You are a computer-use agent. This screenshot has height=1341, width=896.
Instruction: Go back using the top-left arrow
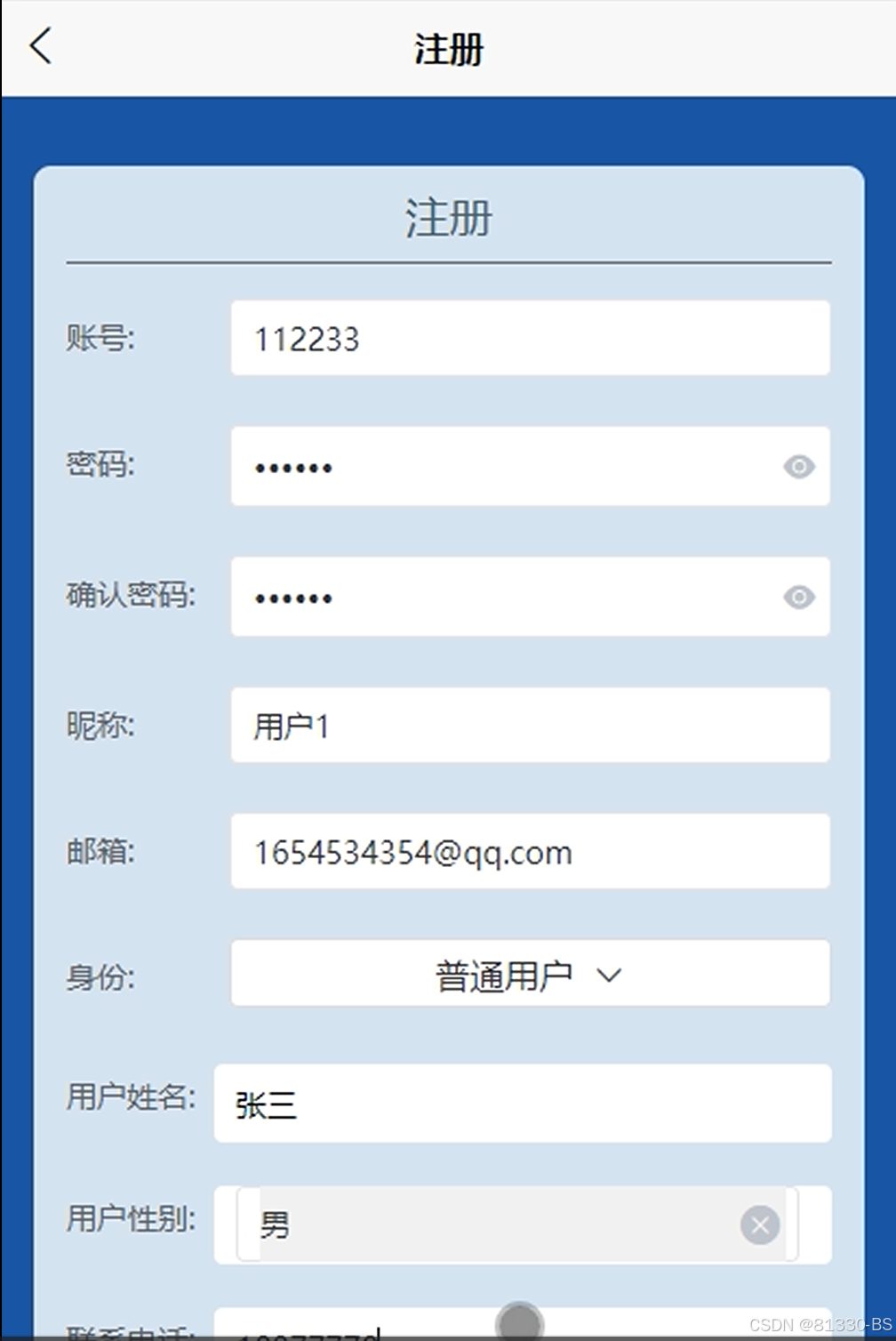pos(41,46)
